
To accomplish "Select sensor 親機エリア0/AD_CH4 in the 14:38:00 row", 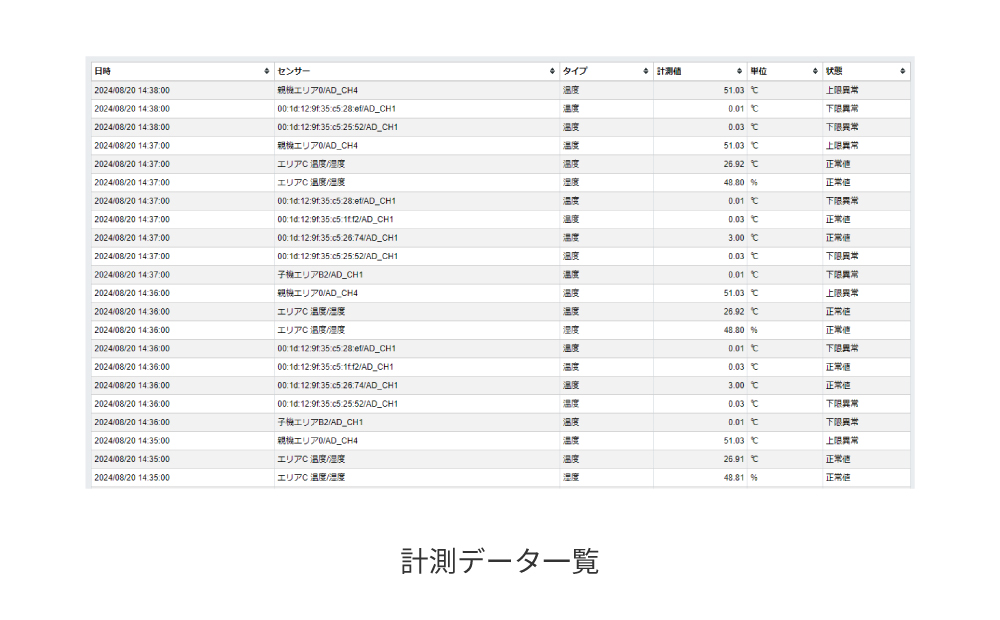I will click(318, 91).
